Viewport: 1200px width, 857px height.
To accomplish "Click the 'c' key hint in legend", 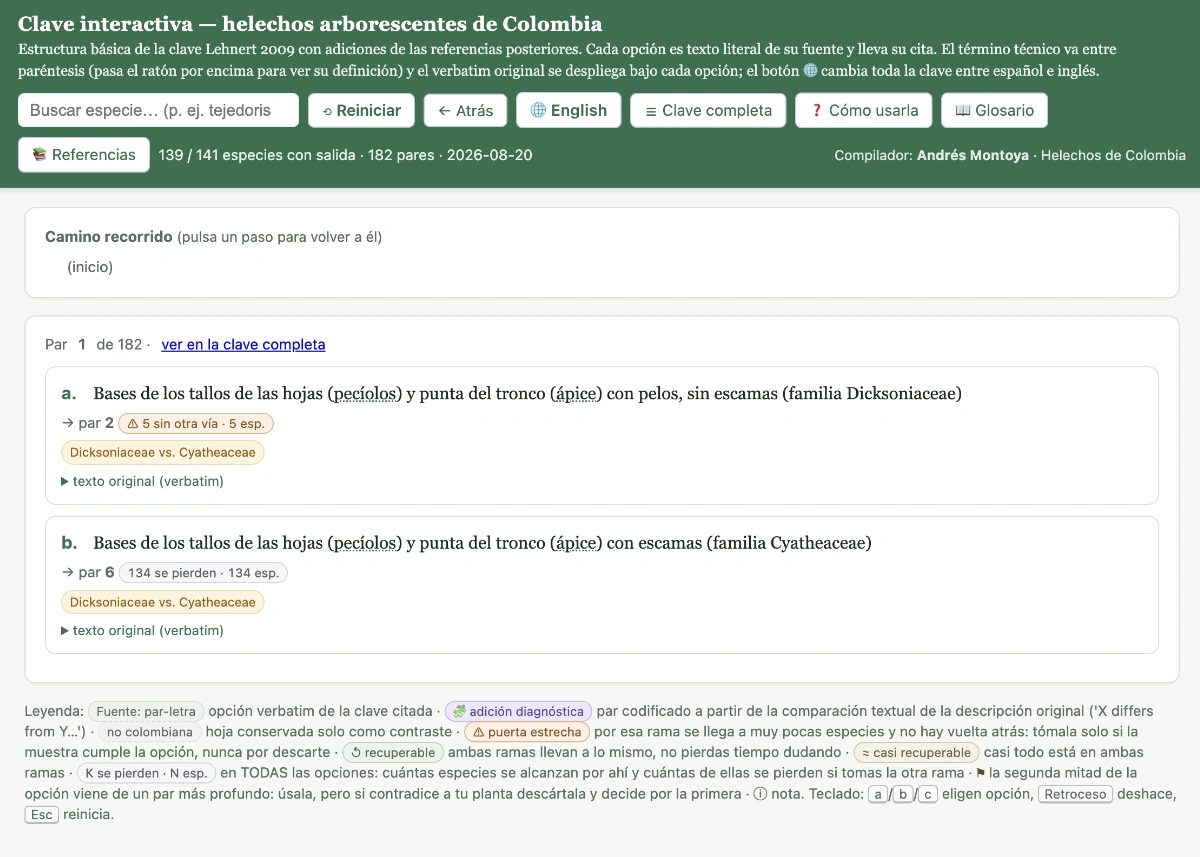I will pos(929,794).
